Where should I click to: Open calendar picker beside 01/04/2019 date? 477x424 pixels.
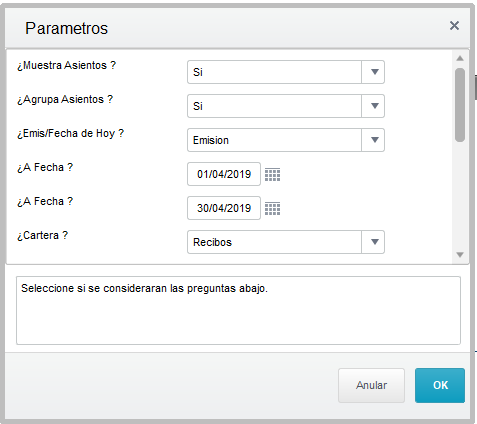(272, 174)
